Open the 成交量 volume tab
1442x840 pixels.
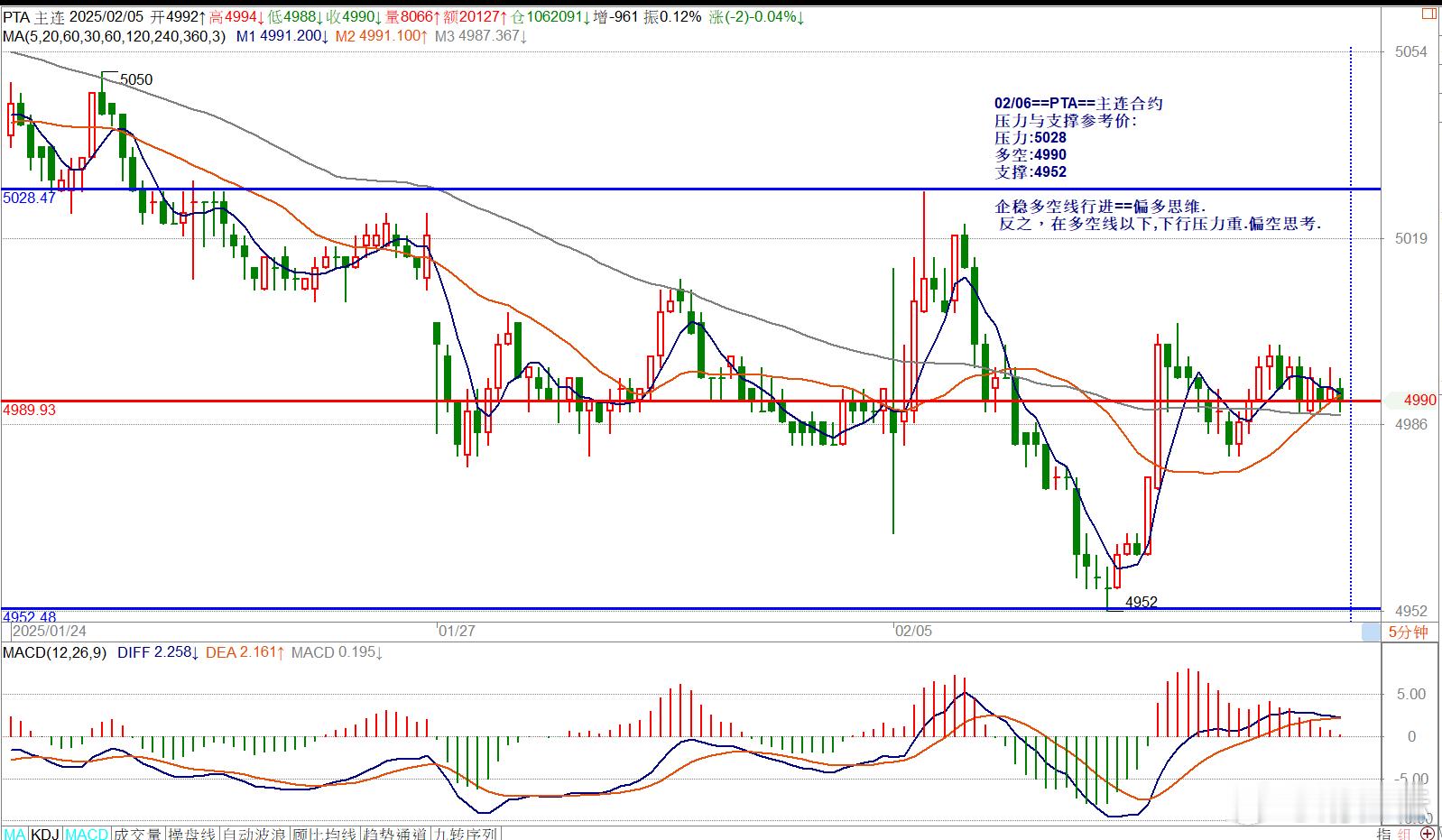pos(138,834)
